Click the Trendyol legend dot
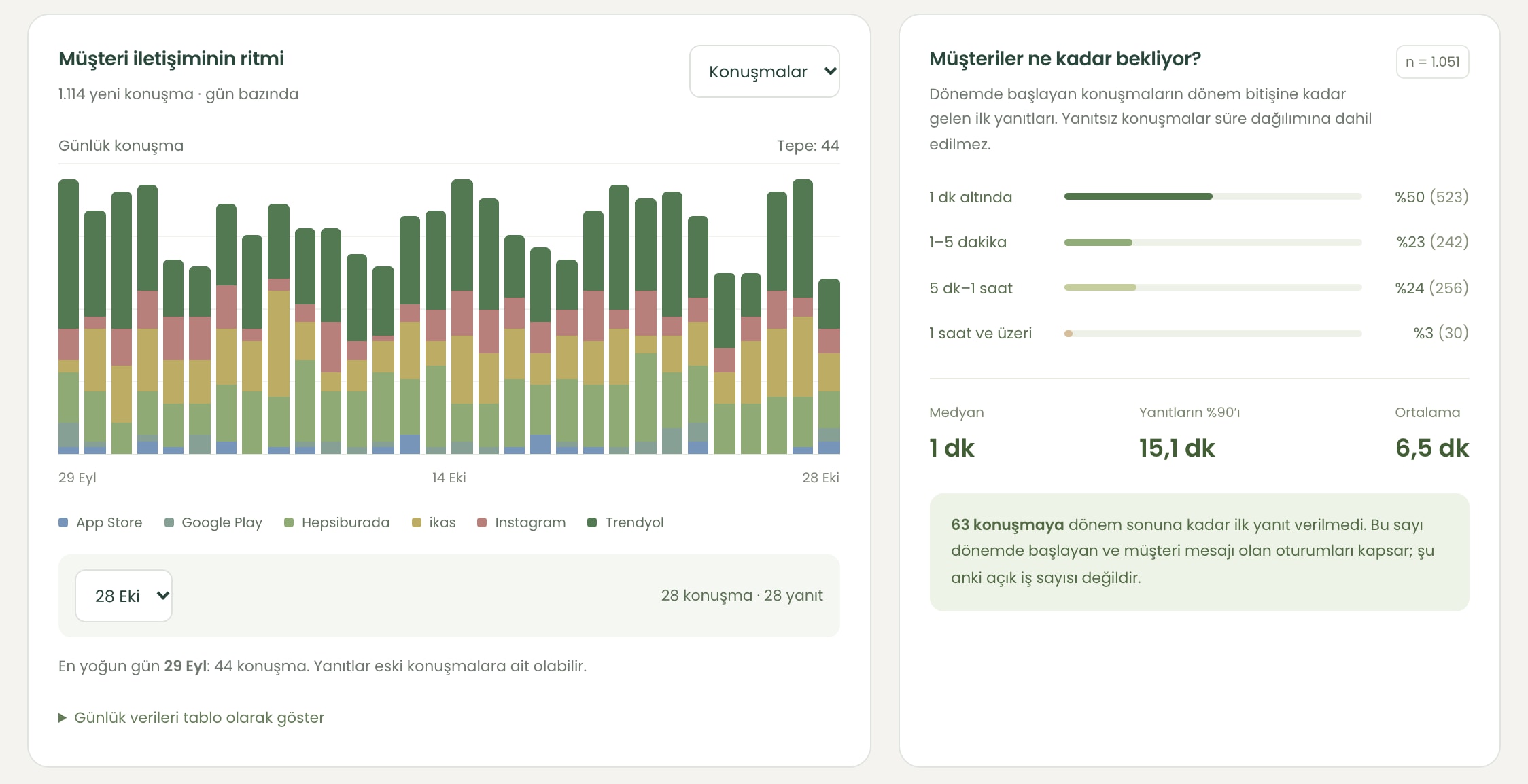This screenshot has height=784, width=1528. [592, 522]
